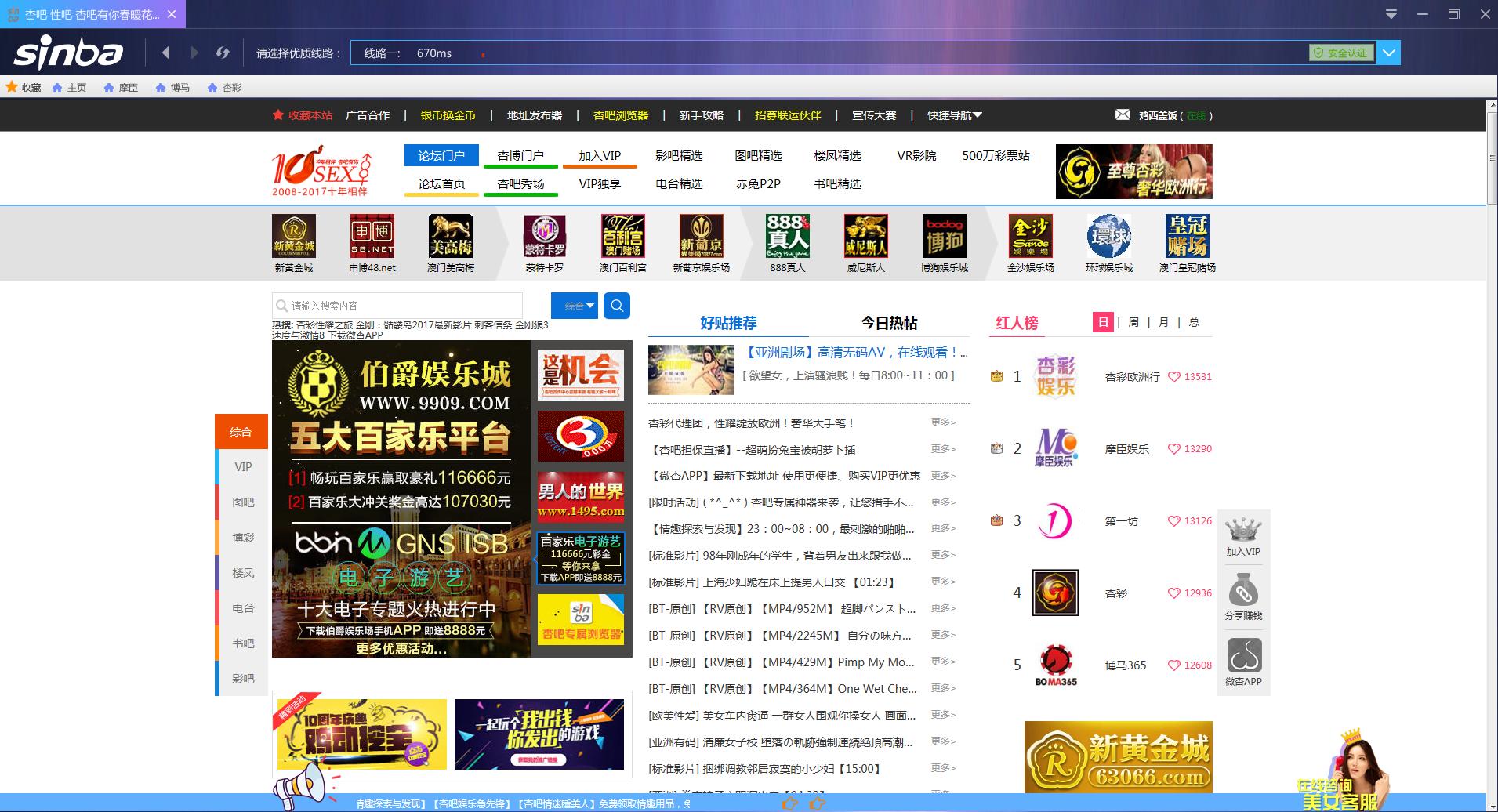Viewport: 1498px width, 812px height.
Task: Select the 图吧 side category
Action: coord(242,502)
